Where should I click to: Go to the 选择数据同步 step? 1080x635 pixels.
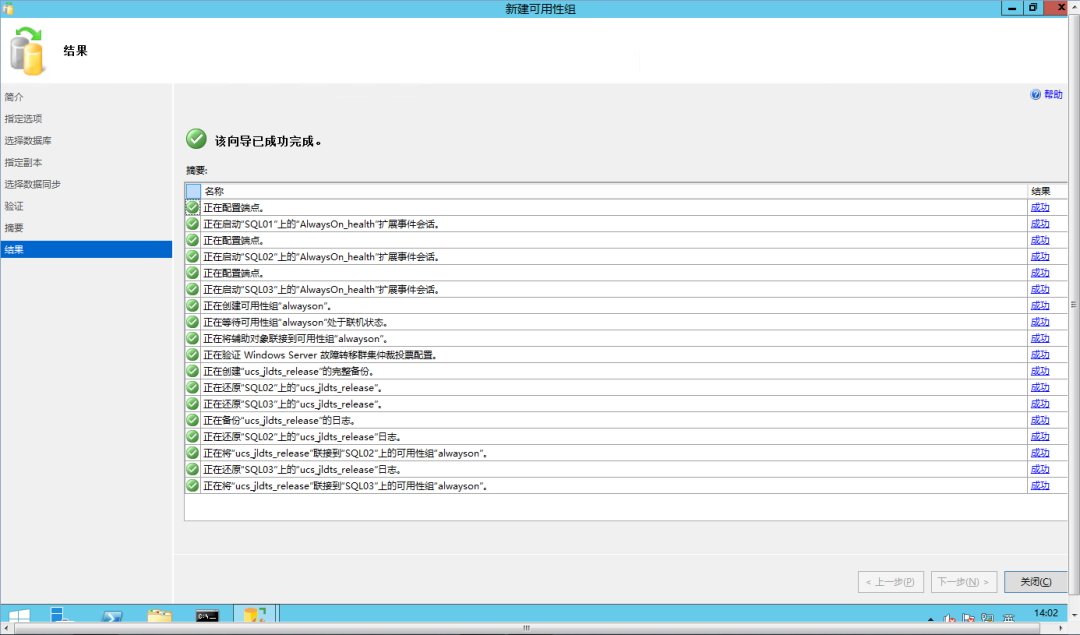(32, 184)
